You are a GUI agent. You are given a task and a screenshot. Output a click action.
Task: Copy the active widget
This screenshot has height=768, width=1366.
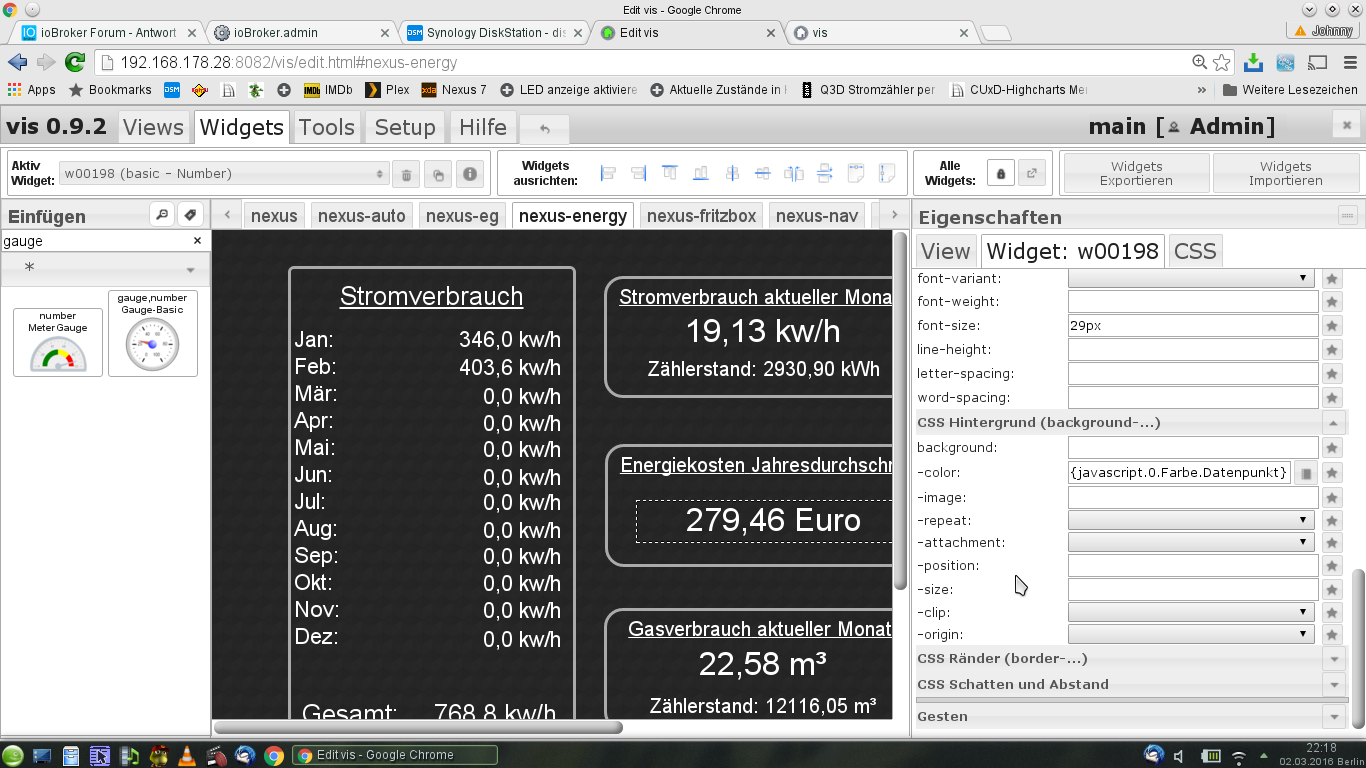tap(437, 174)
